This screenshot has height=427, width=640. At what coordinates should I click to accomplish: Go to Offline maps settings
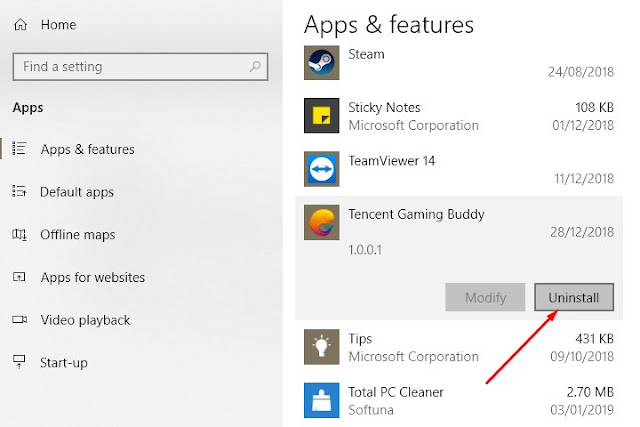[x=78, y=235]
